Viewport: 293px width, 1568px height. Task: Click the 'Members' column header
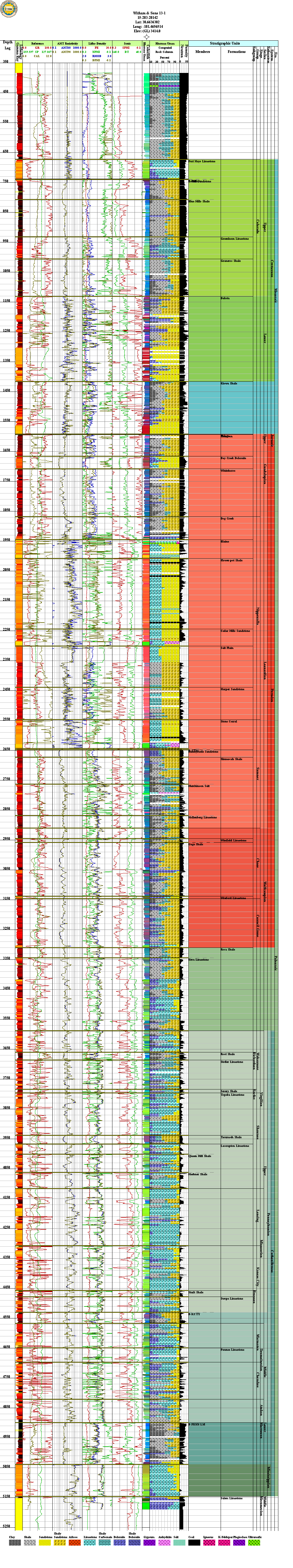coord(202,52)
